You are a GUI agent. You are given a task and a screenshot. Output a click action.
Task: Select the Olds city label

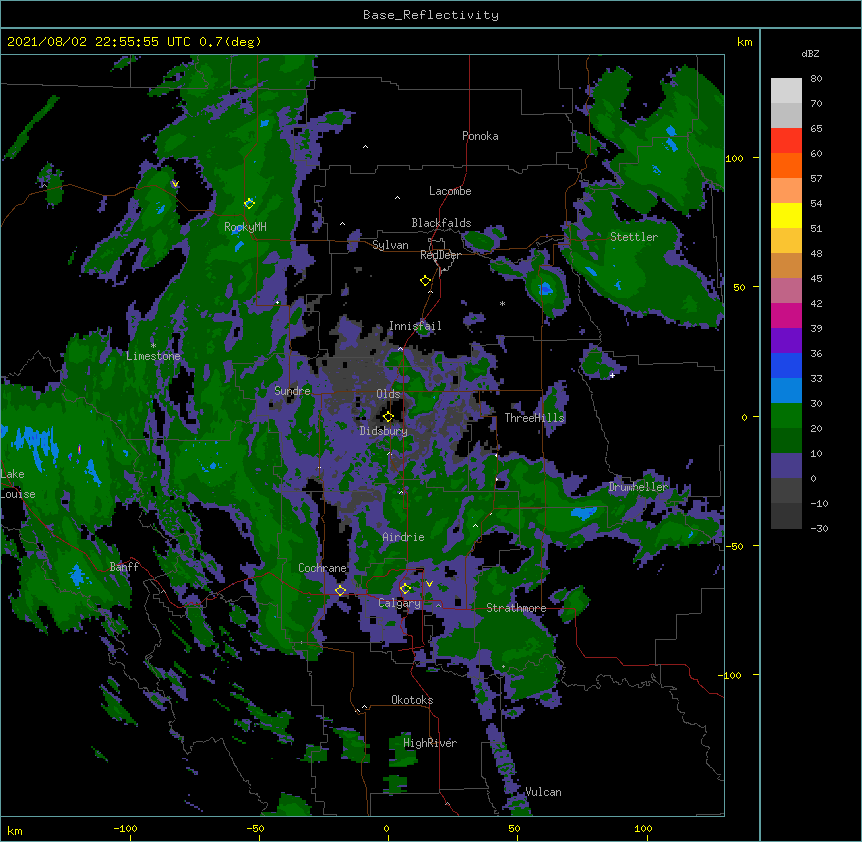pyautogui.click(x=388, y=394)
